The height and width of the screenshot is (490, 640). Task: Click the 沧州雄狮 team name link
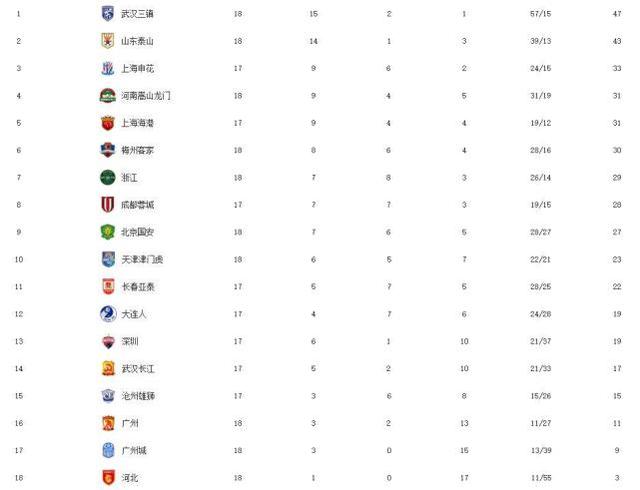point(138,396)
